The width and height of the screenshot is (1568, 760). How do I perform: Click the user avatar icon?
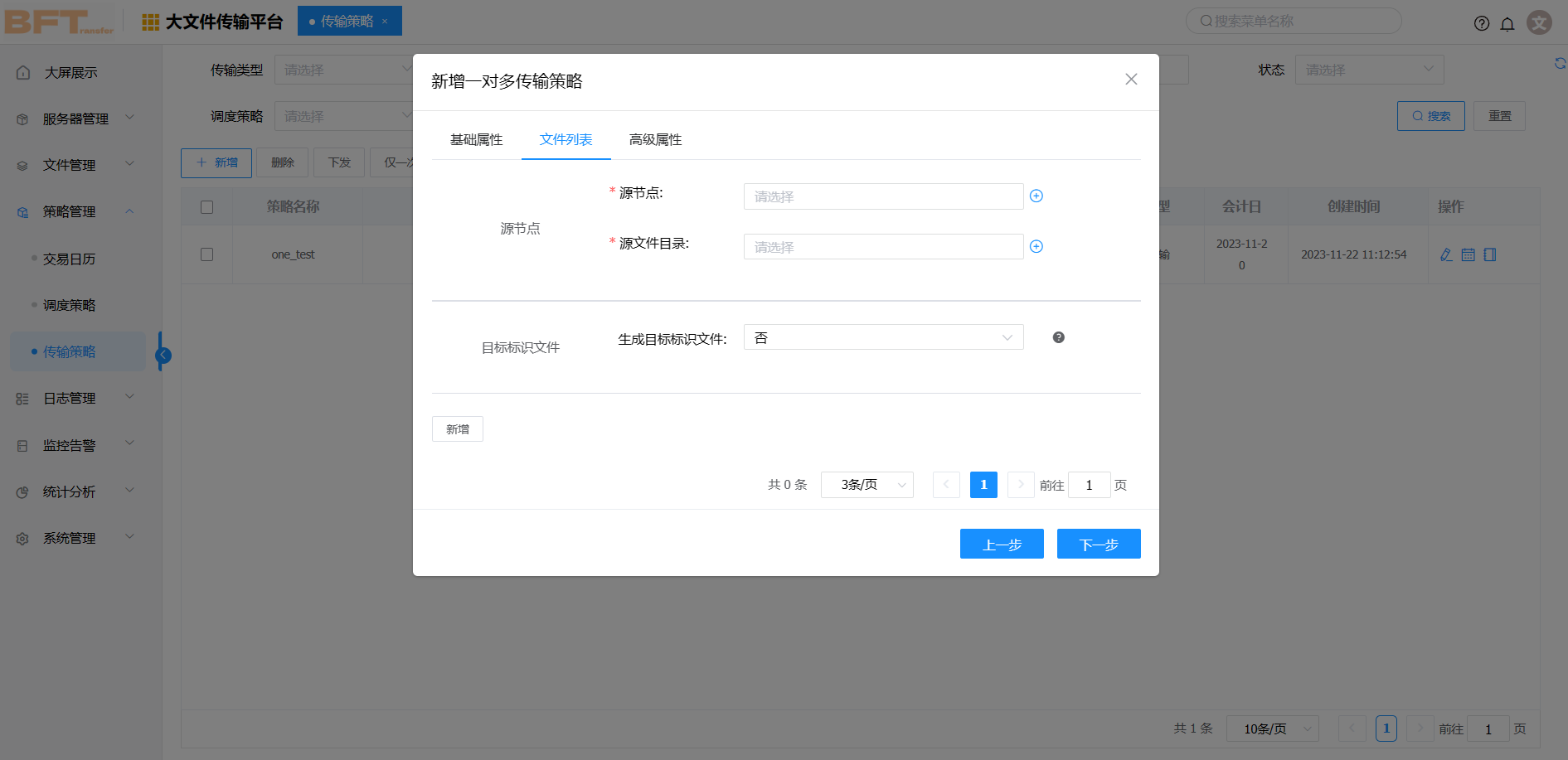pyautogui.click(x=1539, y=22)
